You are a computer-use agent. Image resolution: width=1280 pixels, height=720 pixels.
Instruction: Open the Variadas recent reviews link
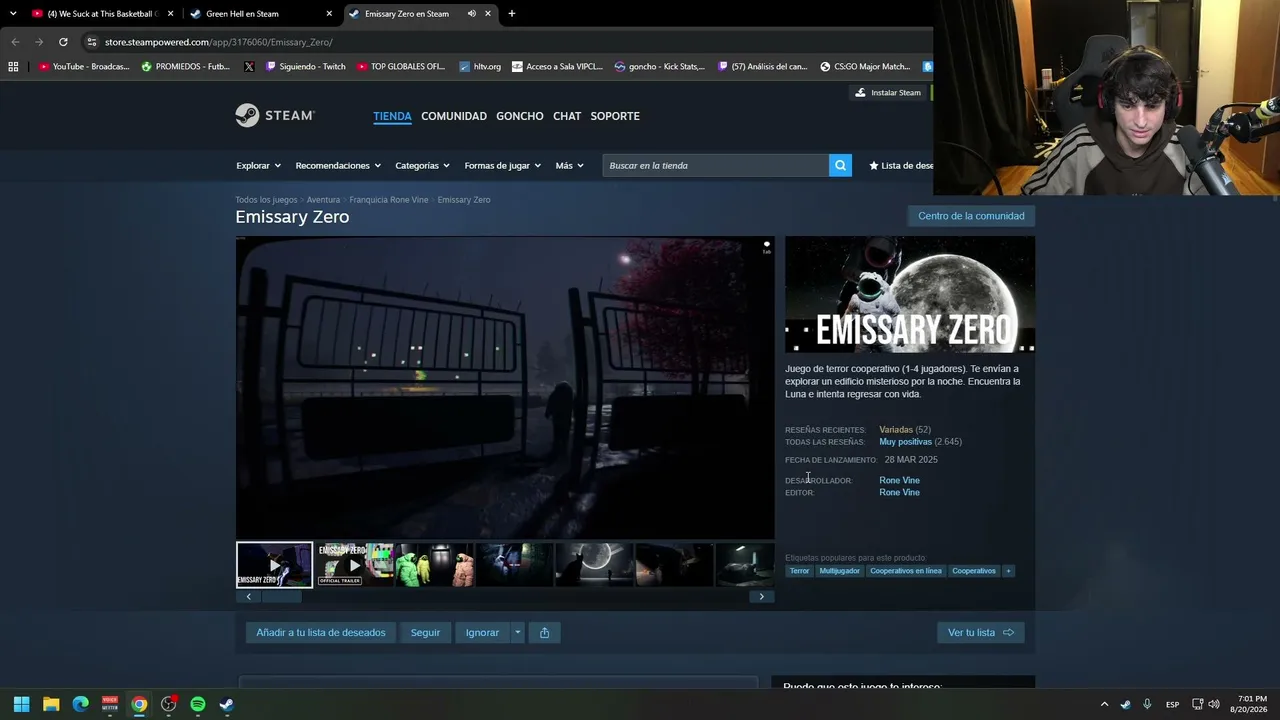click(896, 430)
